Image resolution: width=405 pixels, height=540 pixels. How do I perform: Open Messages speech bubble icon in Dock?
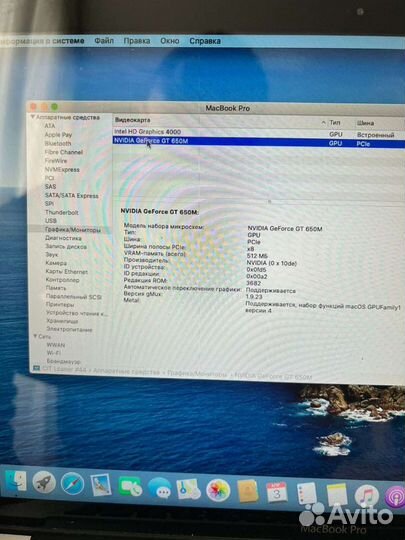click(159, 488)
